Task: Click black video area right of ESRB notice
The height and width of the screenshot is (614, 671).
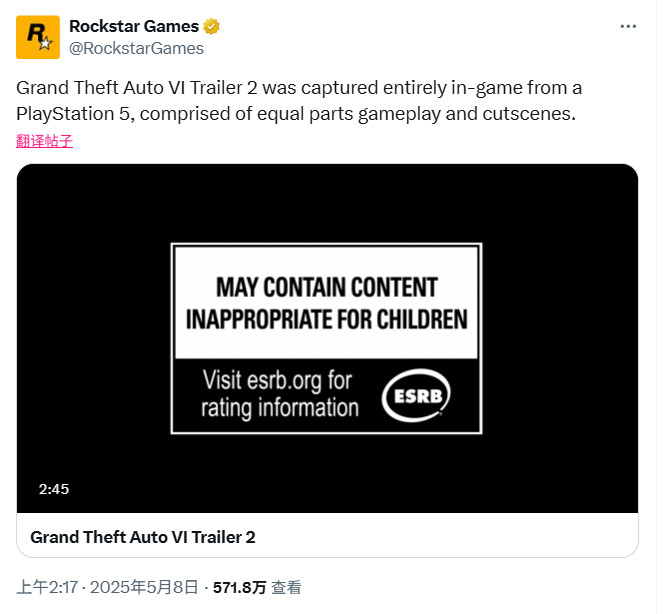Action: pyautogui.click(x=560, y=338)
